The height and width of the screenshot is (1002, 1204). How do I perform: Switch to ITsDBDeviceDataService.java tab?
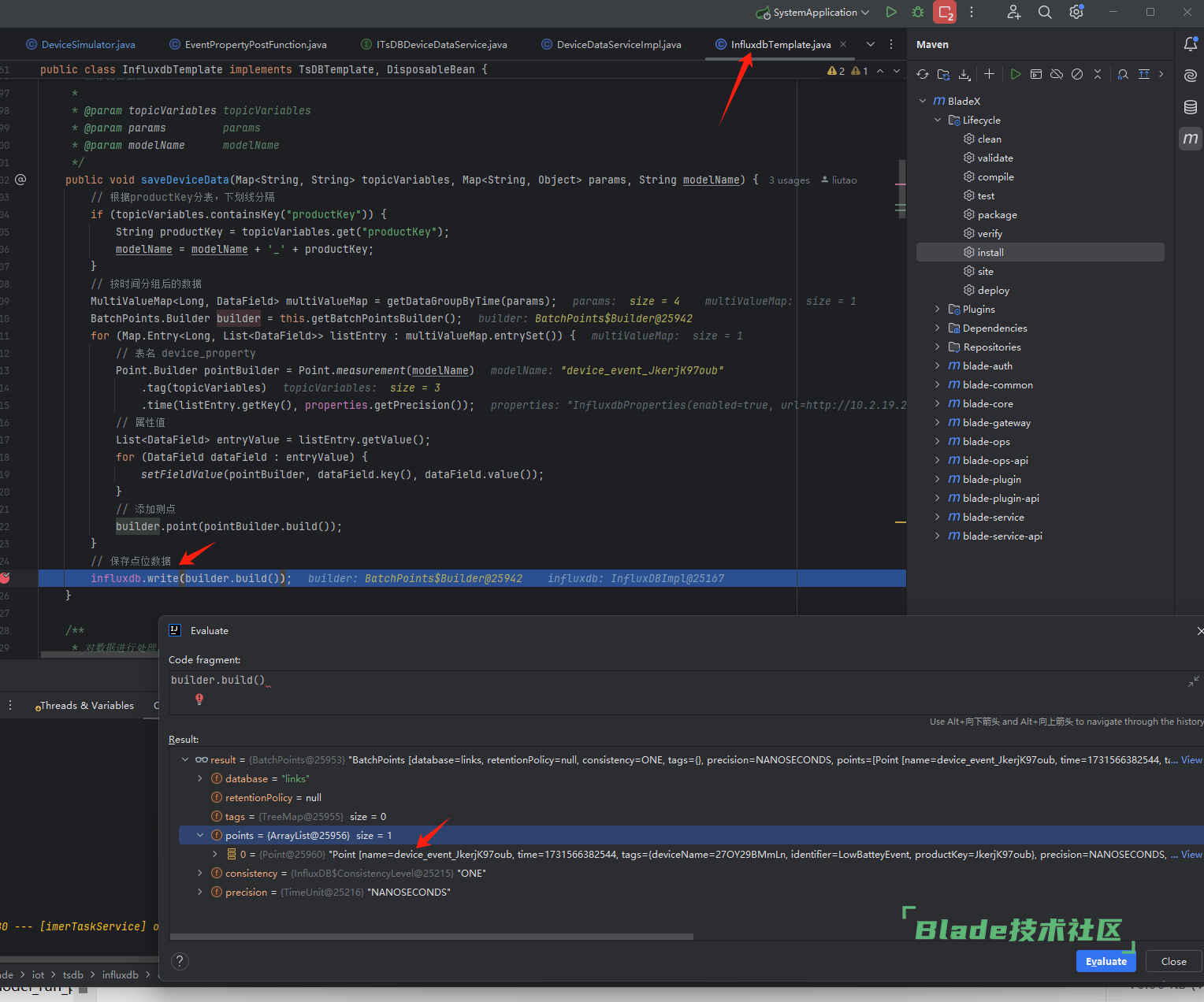pos(434,44)
